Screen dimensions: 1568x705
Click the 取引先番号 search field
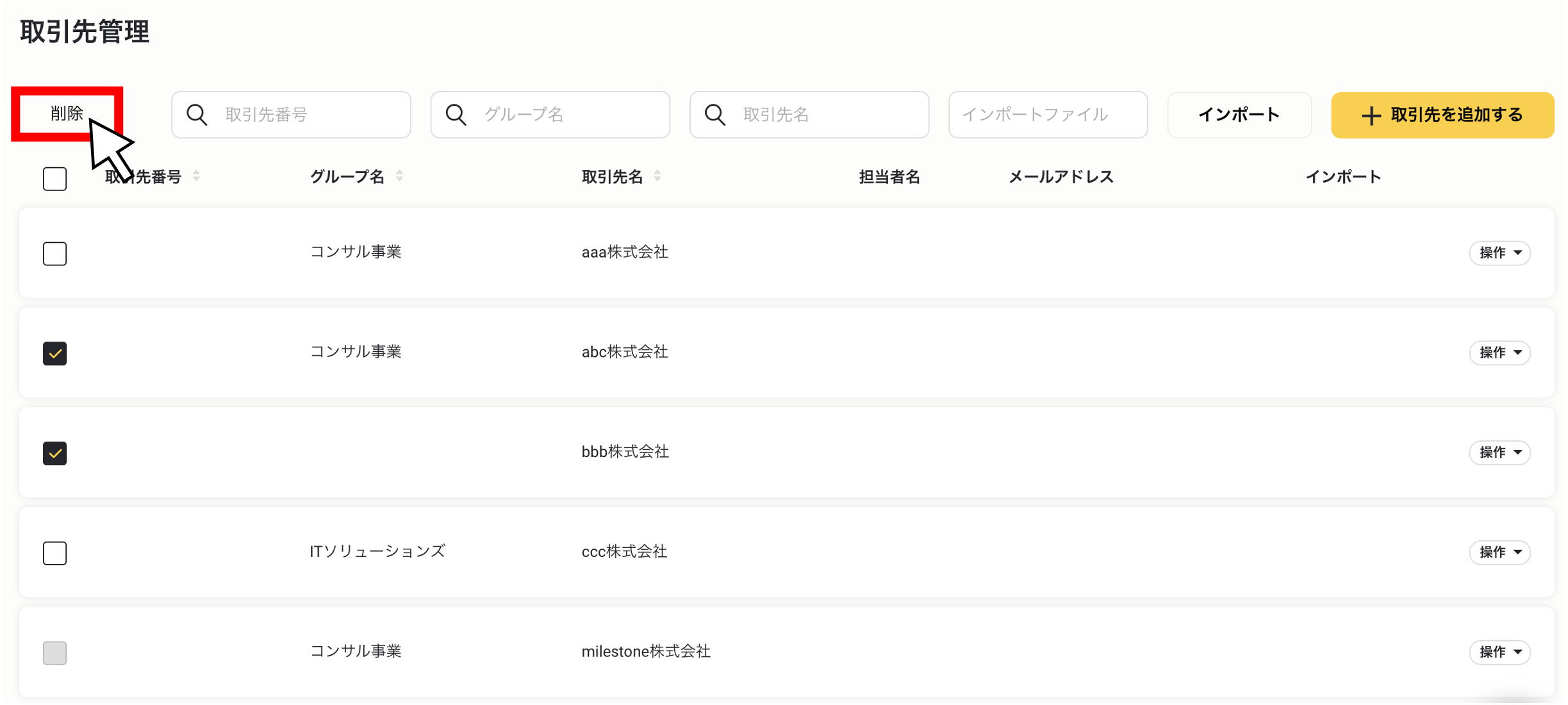click(291, 115)
